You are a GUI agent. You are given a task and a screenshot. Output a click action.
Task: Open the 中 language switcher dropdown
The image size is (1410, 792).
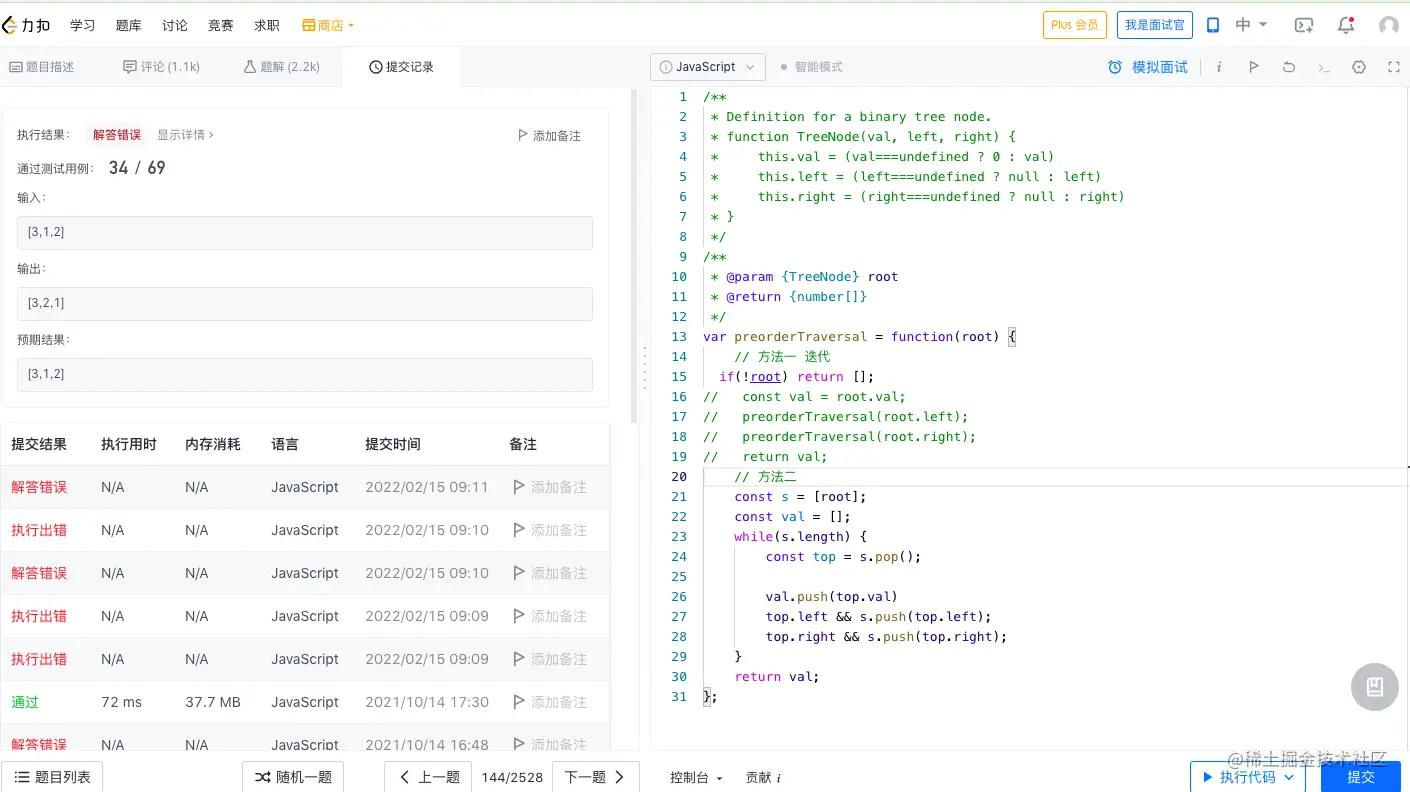pos(1251,25)
